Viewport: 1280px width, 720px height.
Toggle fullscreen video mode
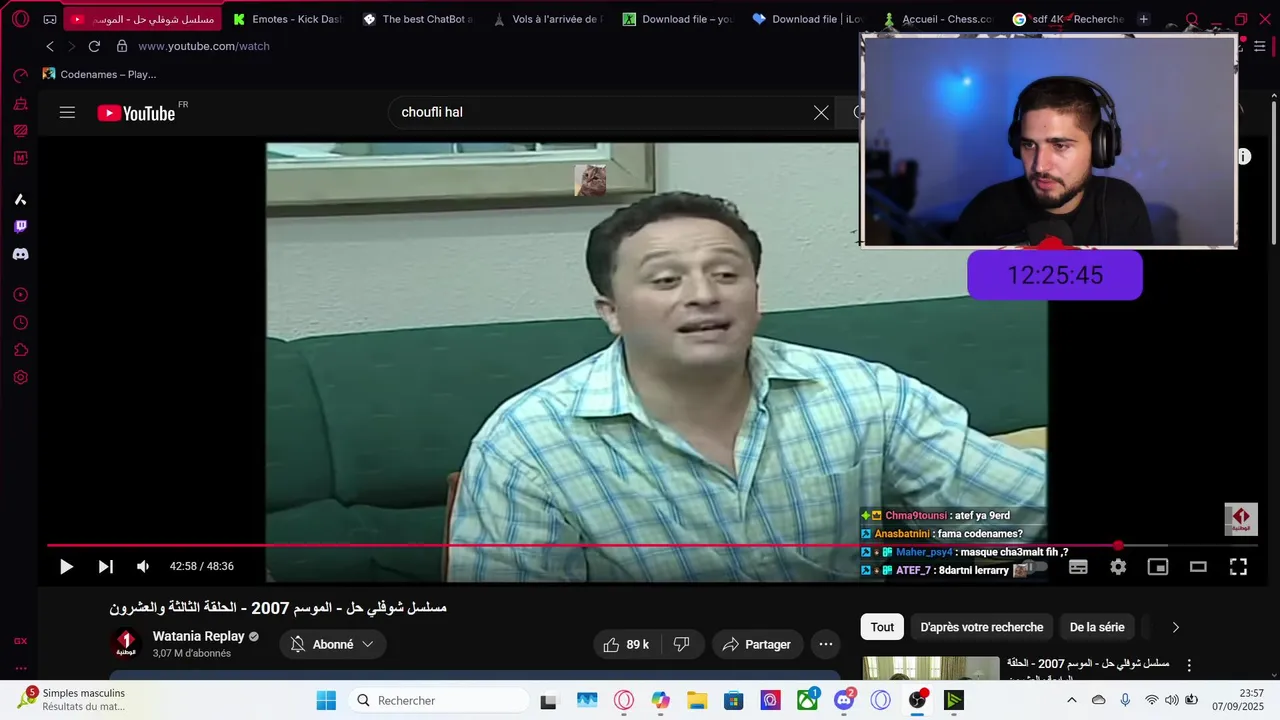(x=1238, y=567)
